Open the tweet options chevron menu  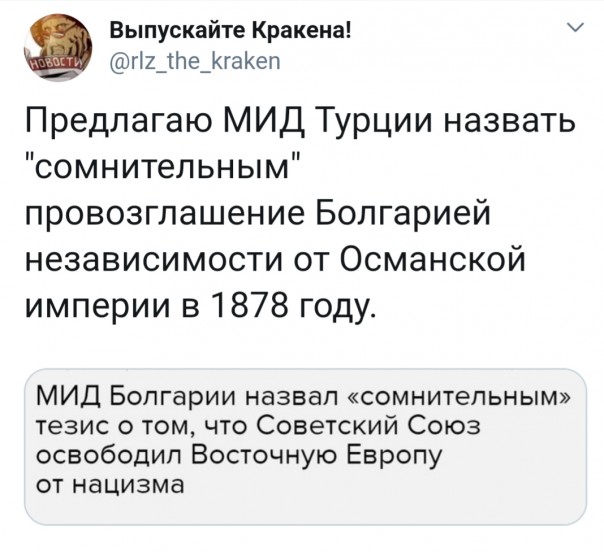point(574,29)
